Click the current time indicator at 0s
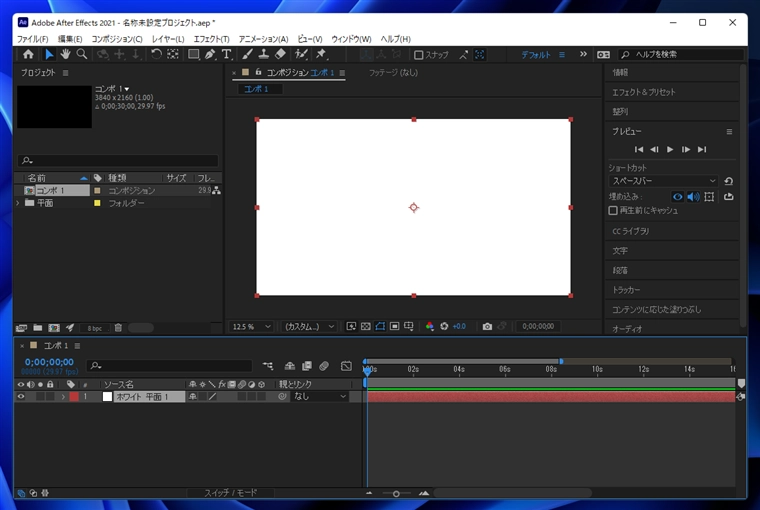This screenshot has width=760, height=510. (x=367, y=370)
